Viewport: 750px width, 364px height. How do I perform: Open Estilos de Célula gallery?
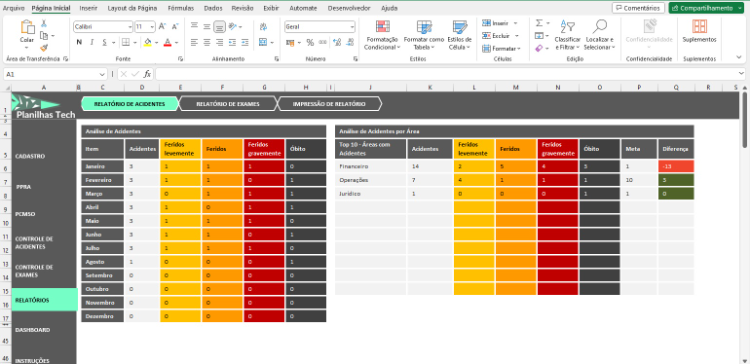tap(460, 36)
